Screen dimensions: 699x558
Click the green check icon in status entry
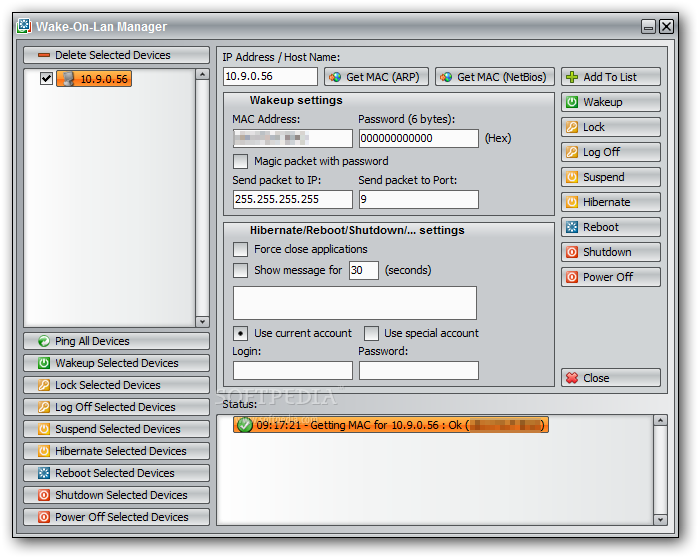click(x=244, y=425)
